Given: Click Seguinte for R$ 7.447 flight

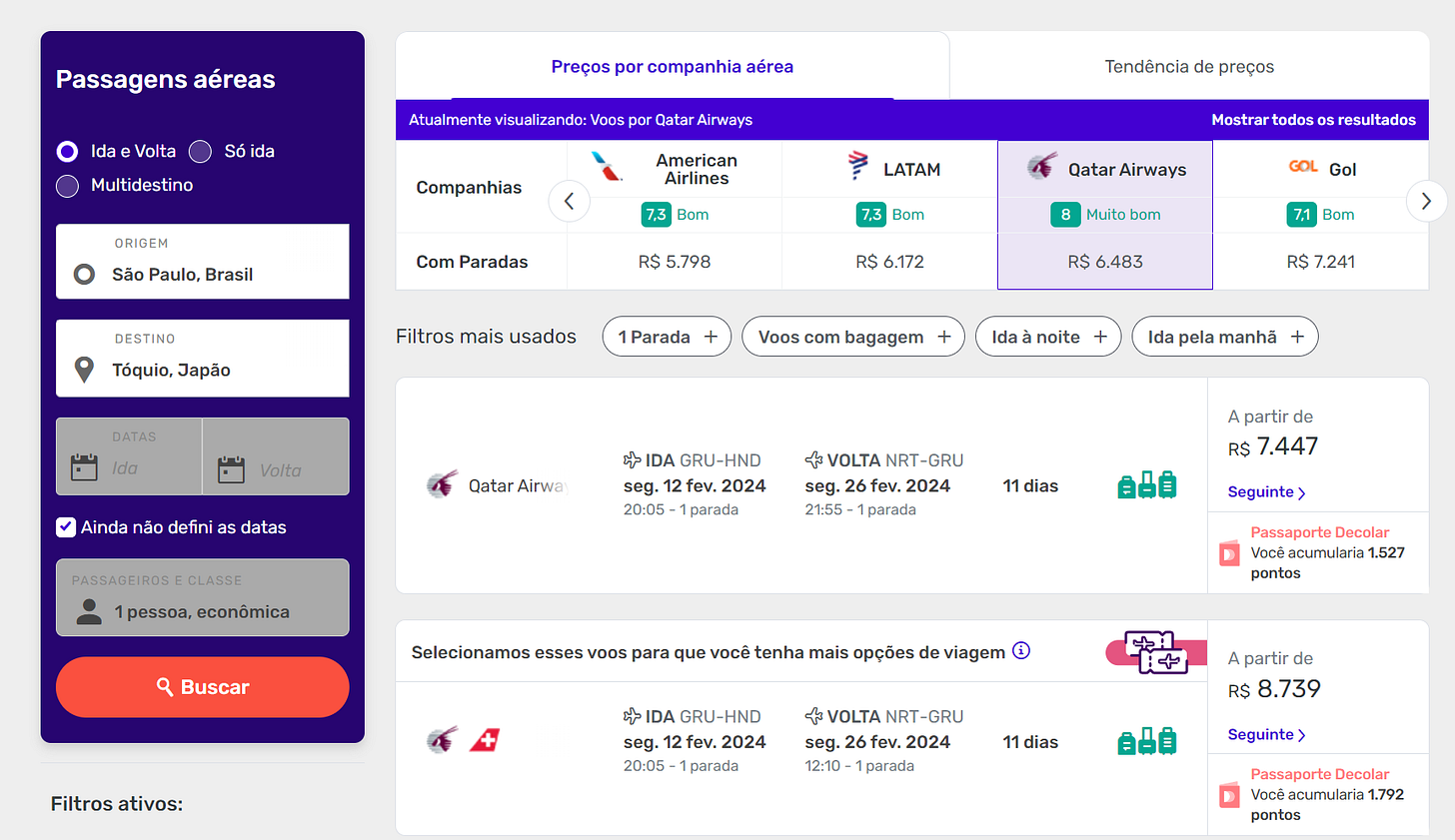Looking at the screenshot, I should tap(1266, 492).
